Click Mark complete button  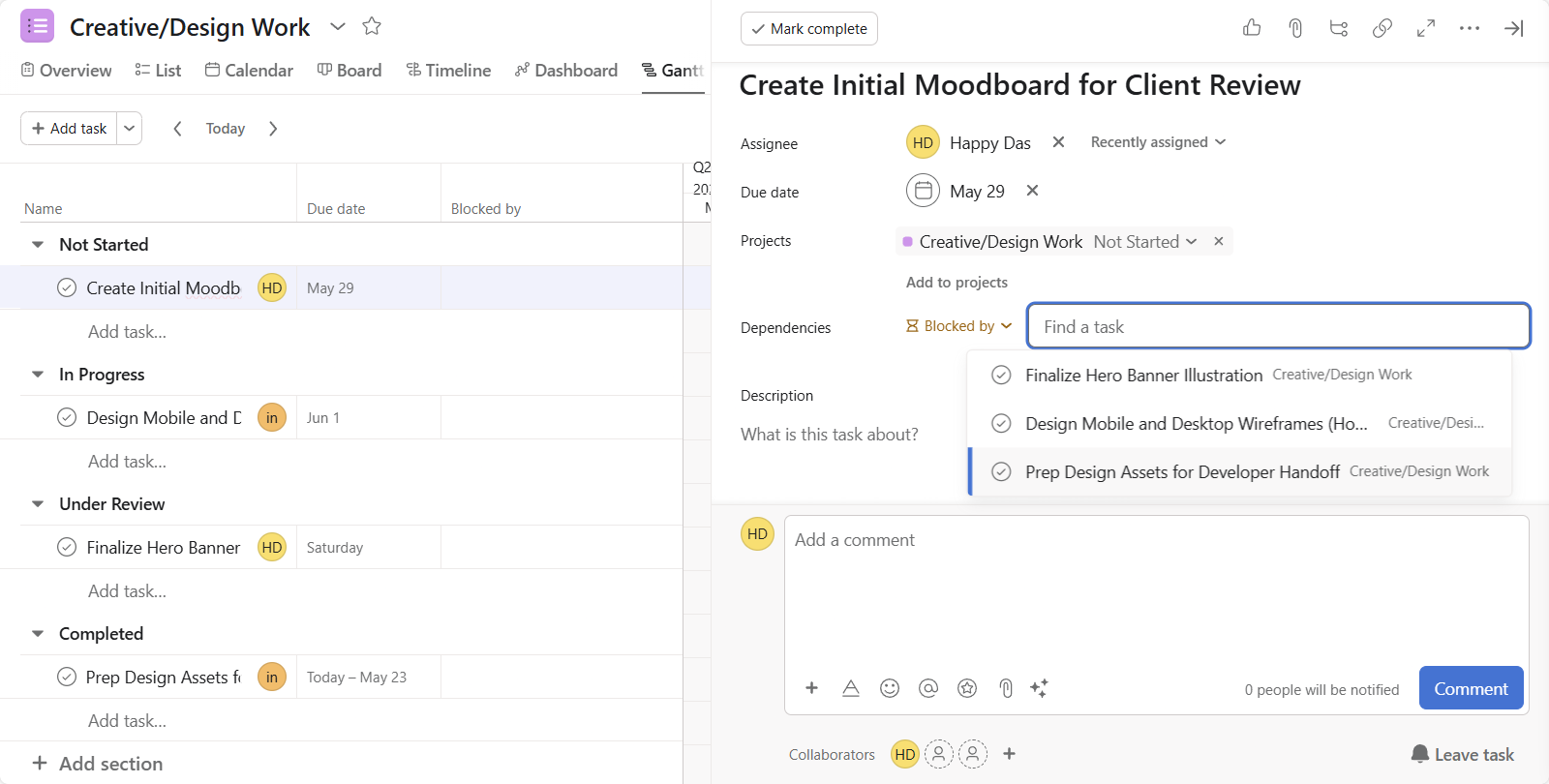pyautogui.click(x=809, y=28)
